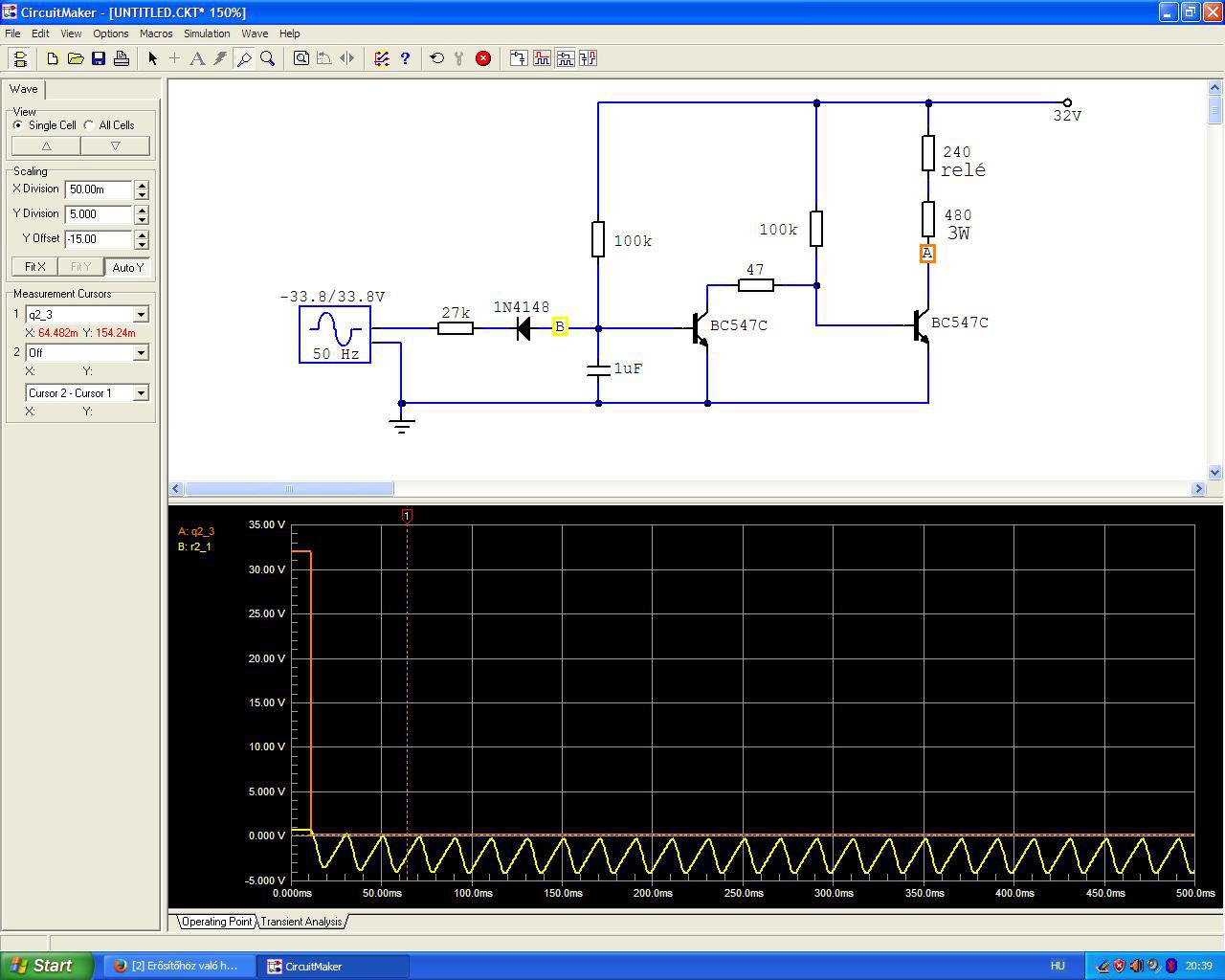This screenshot has width=1225, height=980.
Task: Switch to the Transient Analysis tab
Action: (301, 922)
